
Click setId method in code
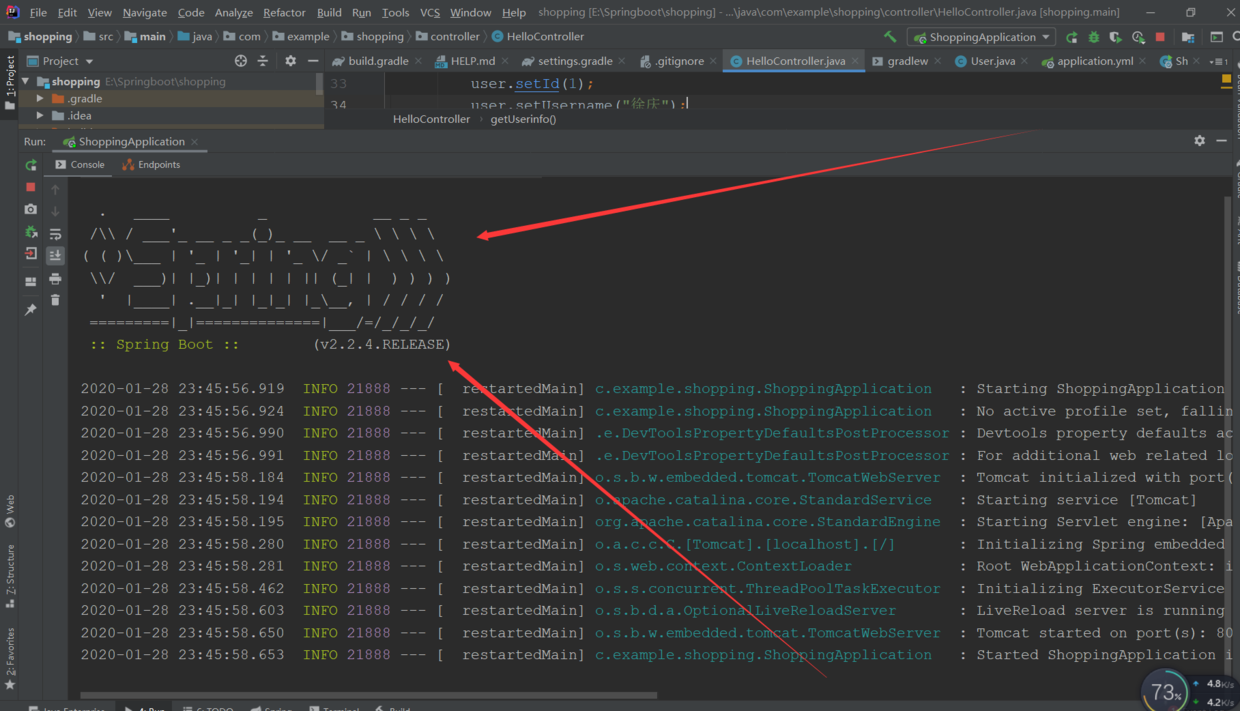(x=537, y=84)
